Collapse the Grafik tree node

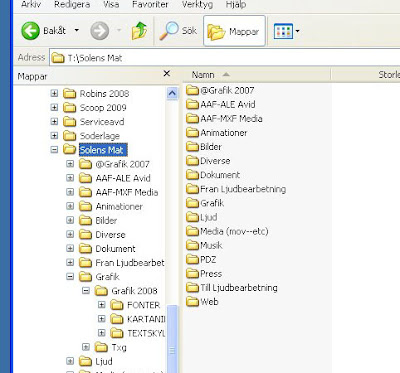70,276
